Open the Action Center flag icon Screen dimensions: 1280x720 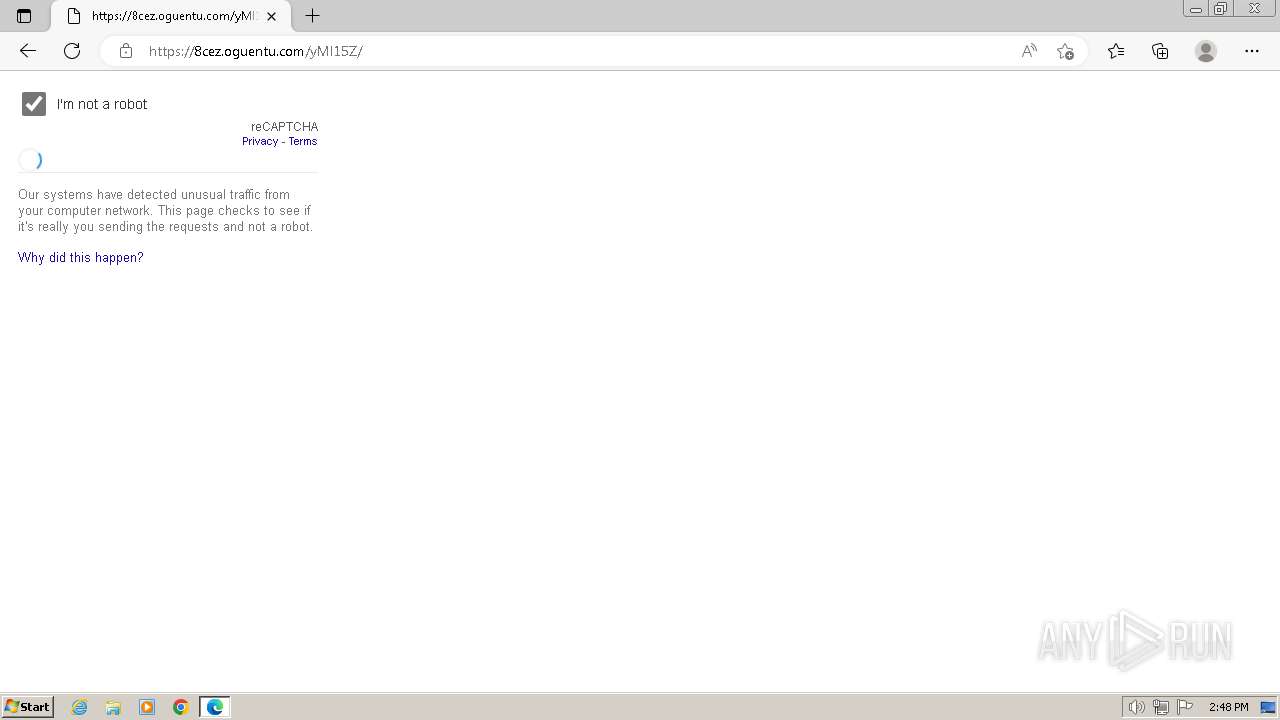[x=1185, y=707]
